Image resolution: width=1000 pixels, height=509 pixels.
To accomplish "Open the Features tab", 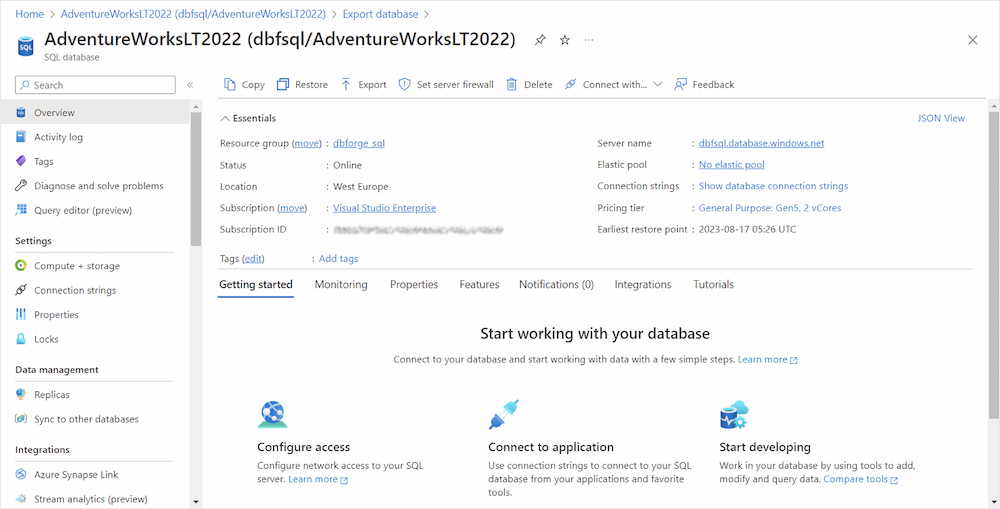I will [x=479, y=284].
